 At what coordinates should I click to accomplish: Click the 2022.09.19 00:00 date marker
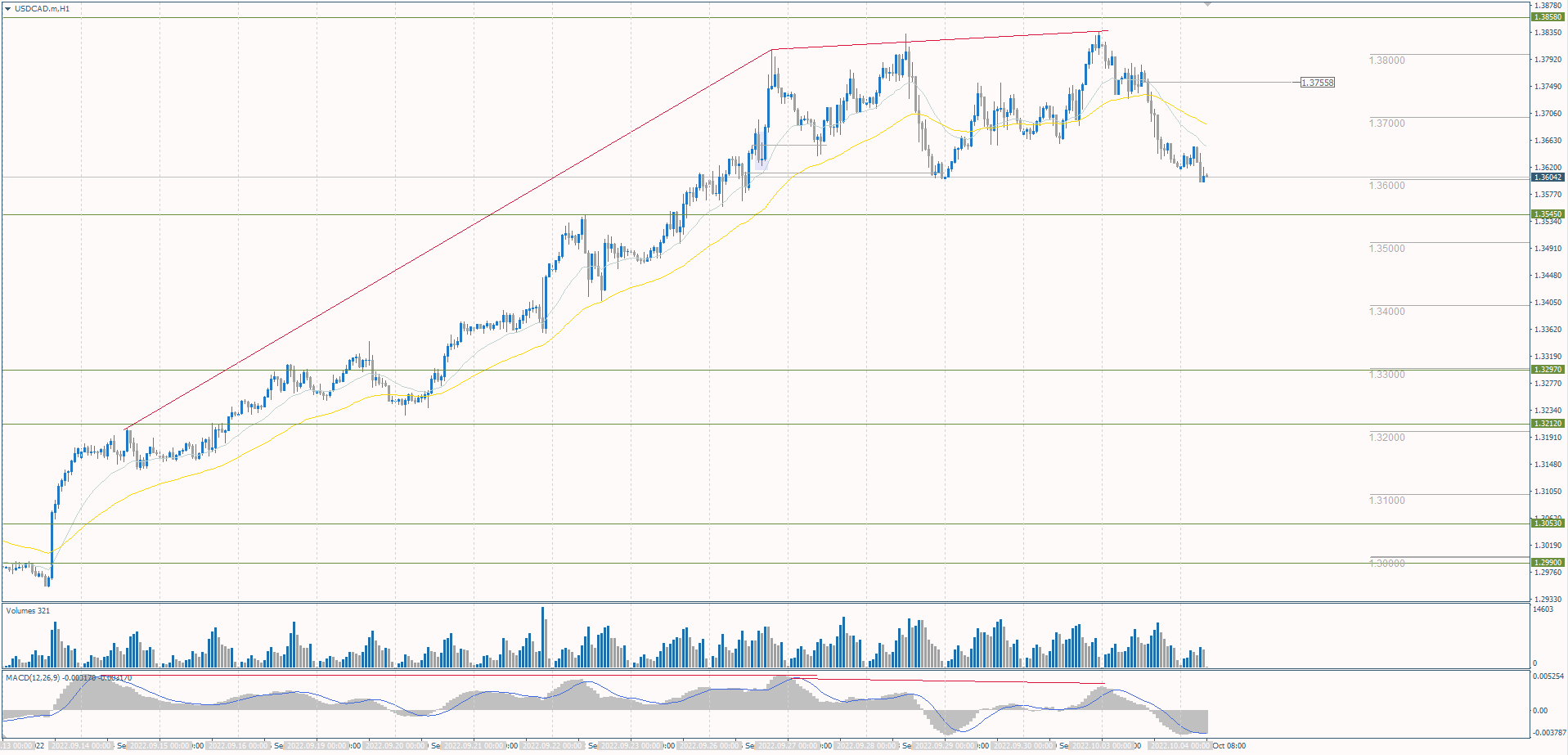[x=317, y=746]
